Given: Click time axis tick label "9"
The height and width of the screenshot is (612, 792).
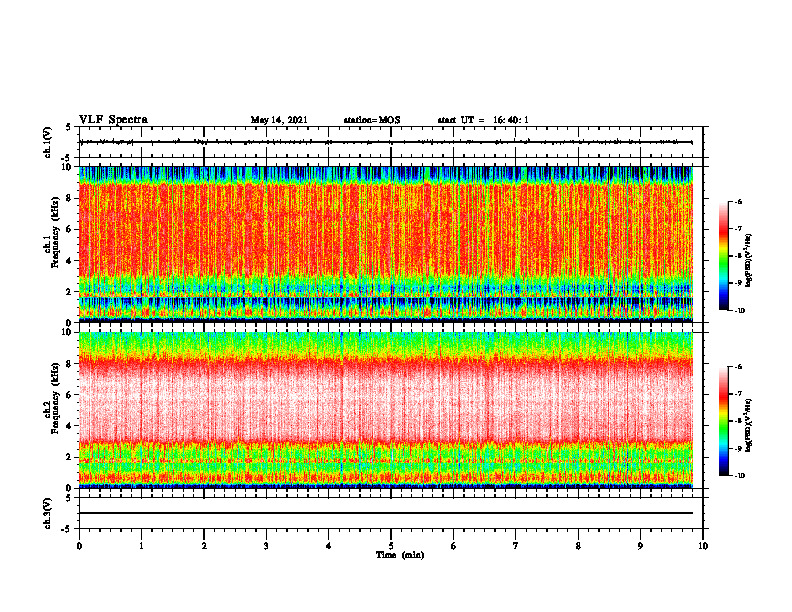Looking at the screenshot, I should [x=640, y=546].
